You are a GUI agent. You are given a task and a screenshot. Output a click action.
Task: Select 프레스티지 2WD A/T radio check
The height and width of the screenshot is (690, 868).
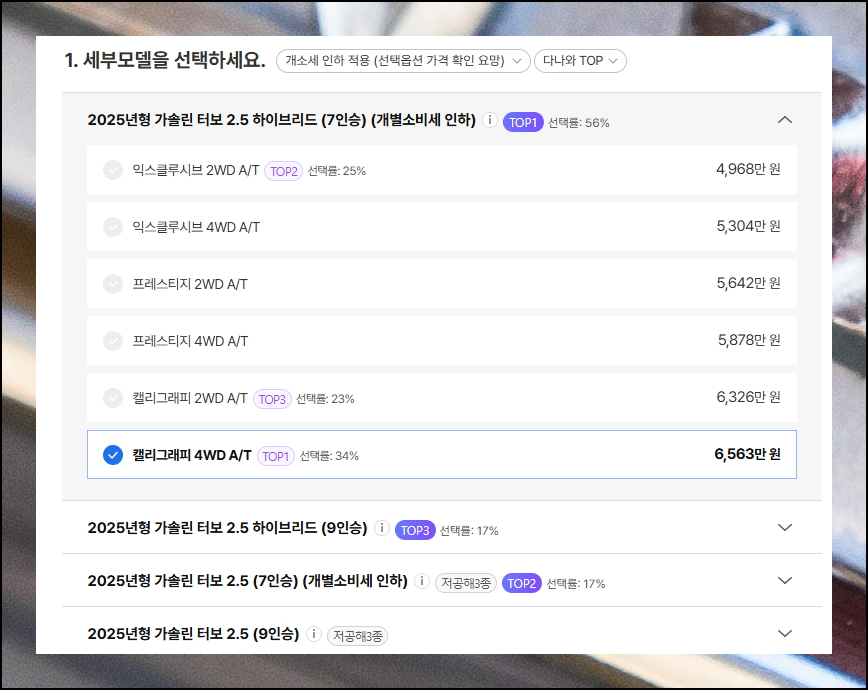point(113,284)
